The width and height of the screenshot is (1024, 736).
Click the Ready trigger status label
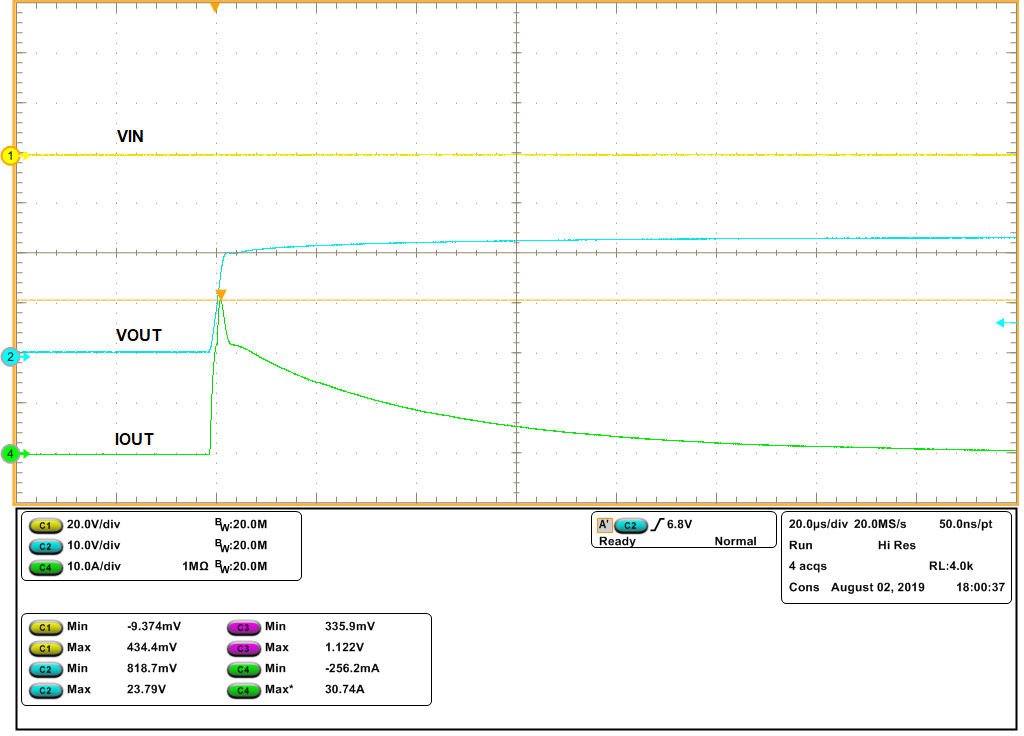click(617, 540)
